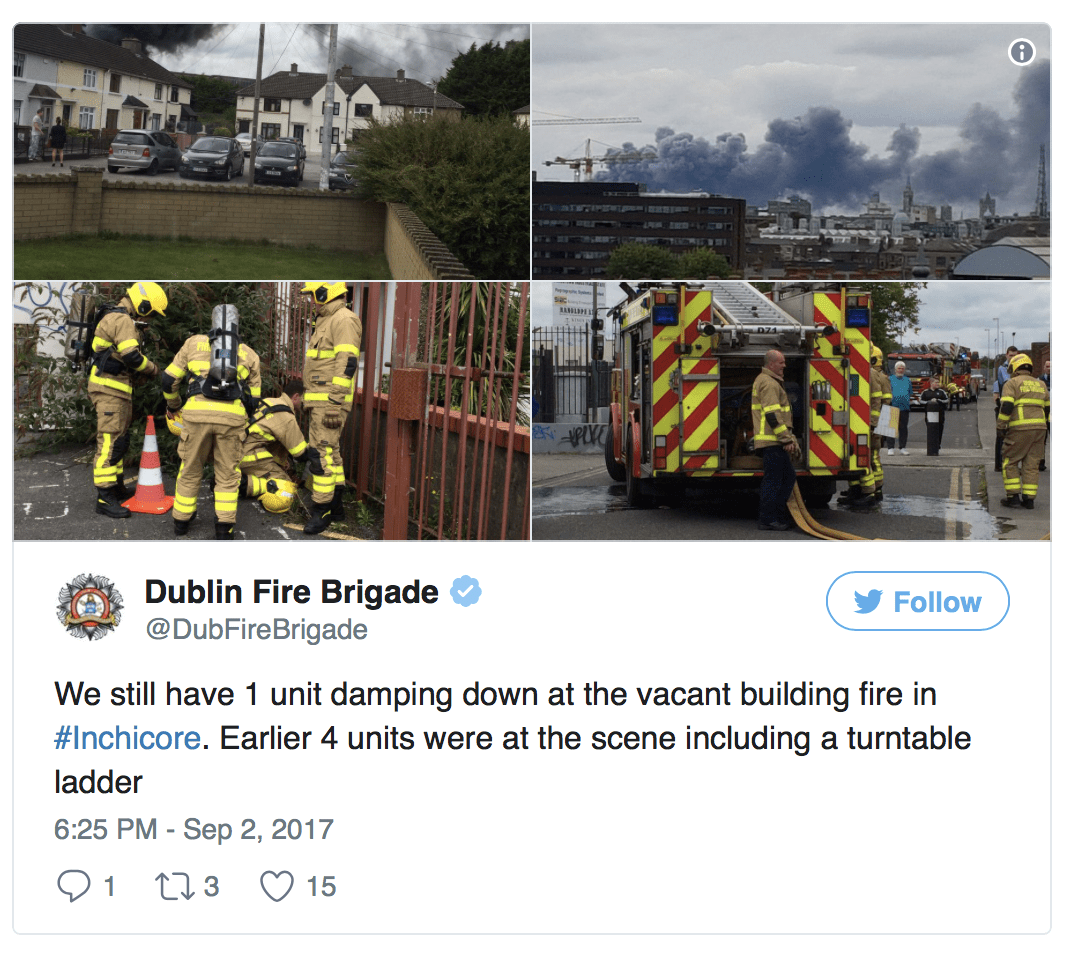The height and width of the screenshot is (954, 1070).
Task: Open the fire engine with ladder photo
Action: (791, 411)
